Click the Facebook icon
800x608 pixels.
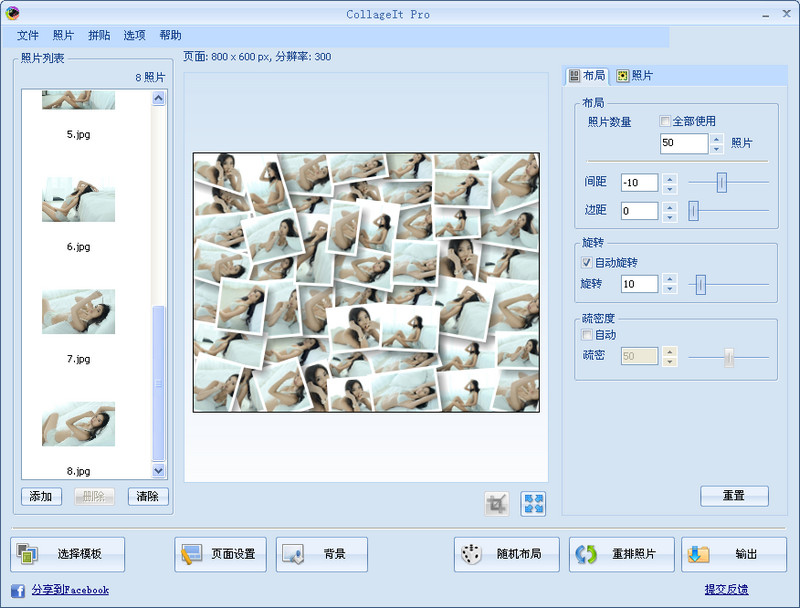18,591
